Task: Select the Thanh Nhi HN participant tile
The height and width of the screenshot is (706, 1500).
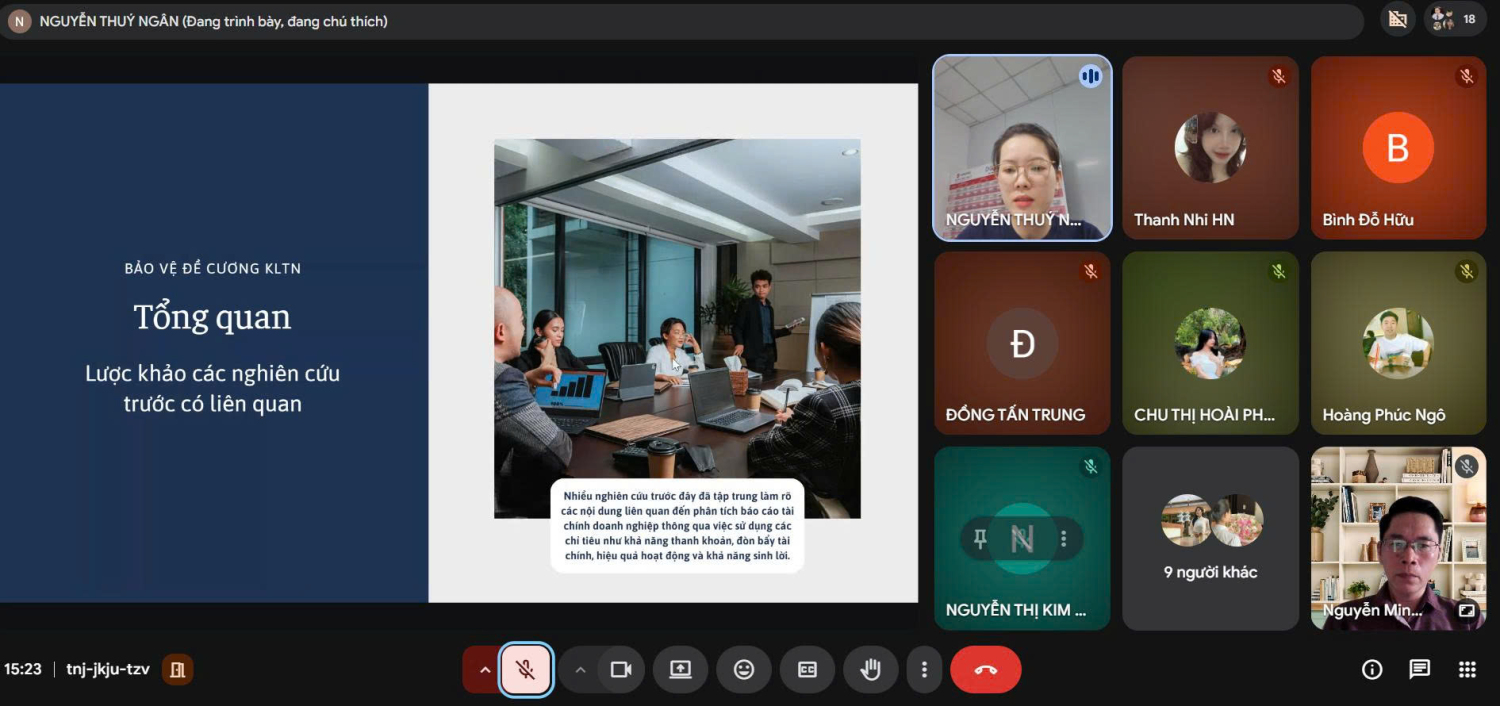Action: coord(1210,148)
